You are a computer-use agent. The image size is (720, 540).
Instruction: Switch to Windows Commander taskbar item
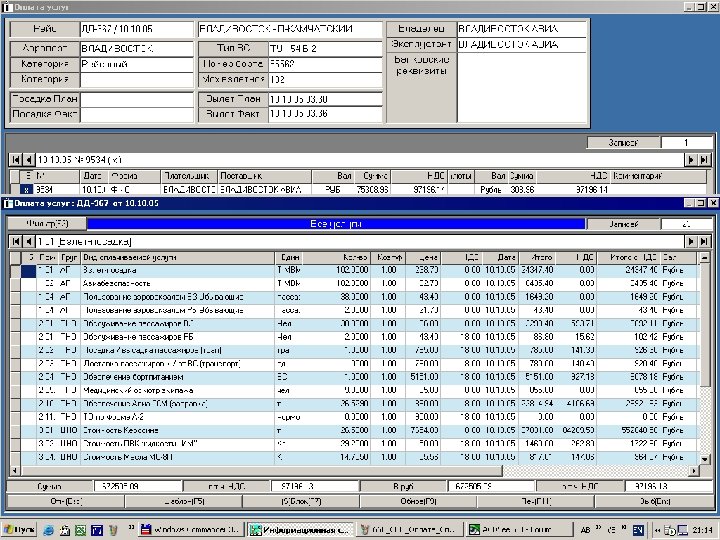coord(191,530)
